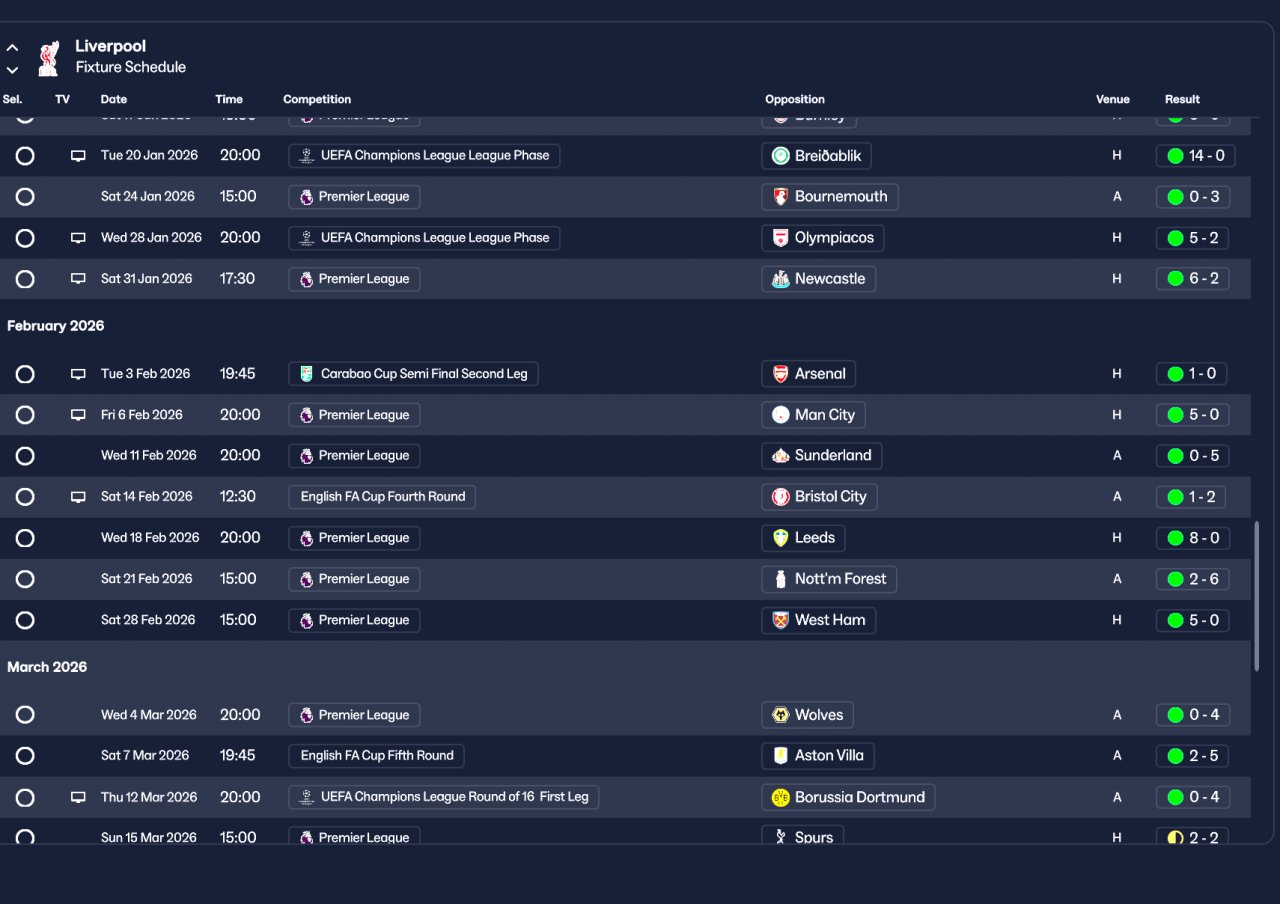
Task: Click the Newcastle club badge
Action: click(781, 279)
